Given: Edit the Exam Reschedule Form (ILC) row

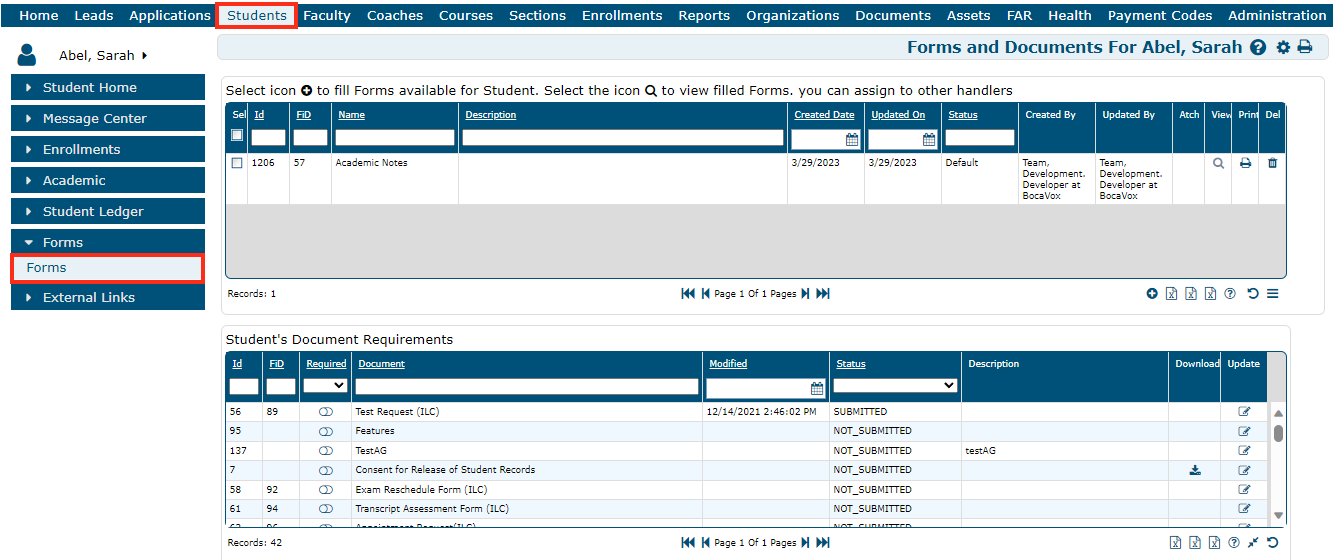Looking at the screenshot, I should pos(1244,489).
